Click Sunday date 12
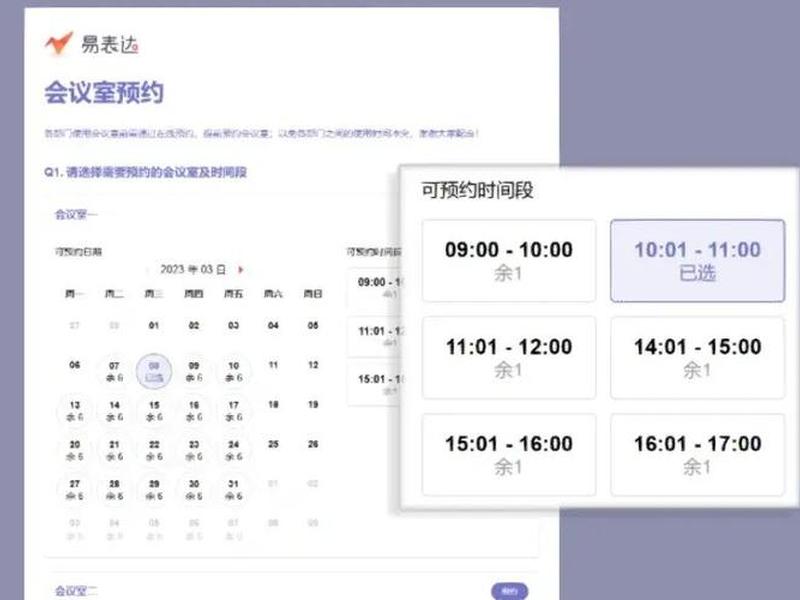This screenshot has width=800, height=600. (x=313, y=365)
